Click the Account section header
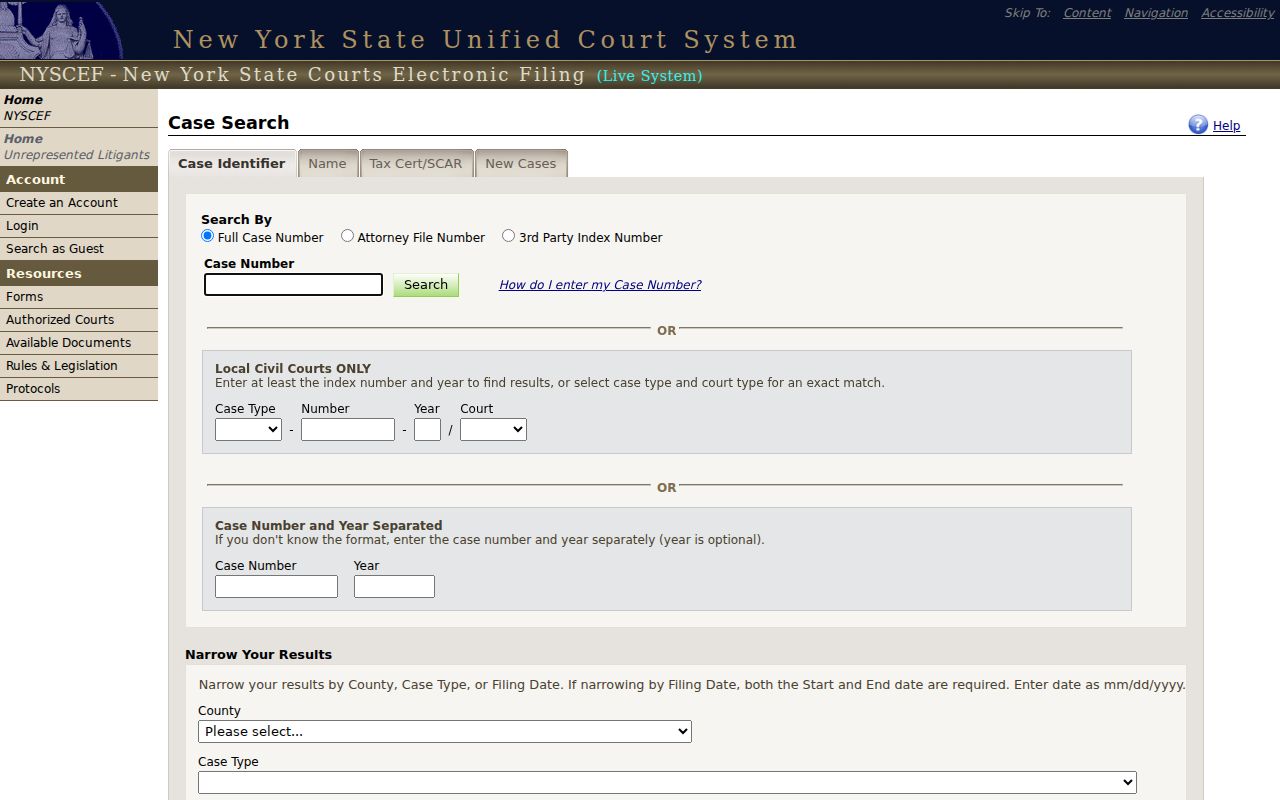 pos(79,180)
